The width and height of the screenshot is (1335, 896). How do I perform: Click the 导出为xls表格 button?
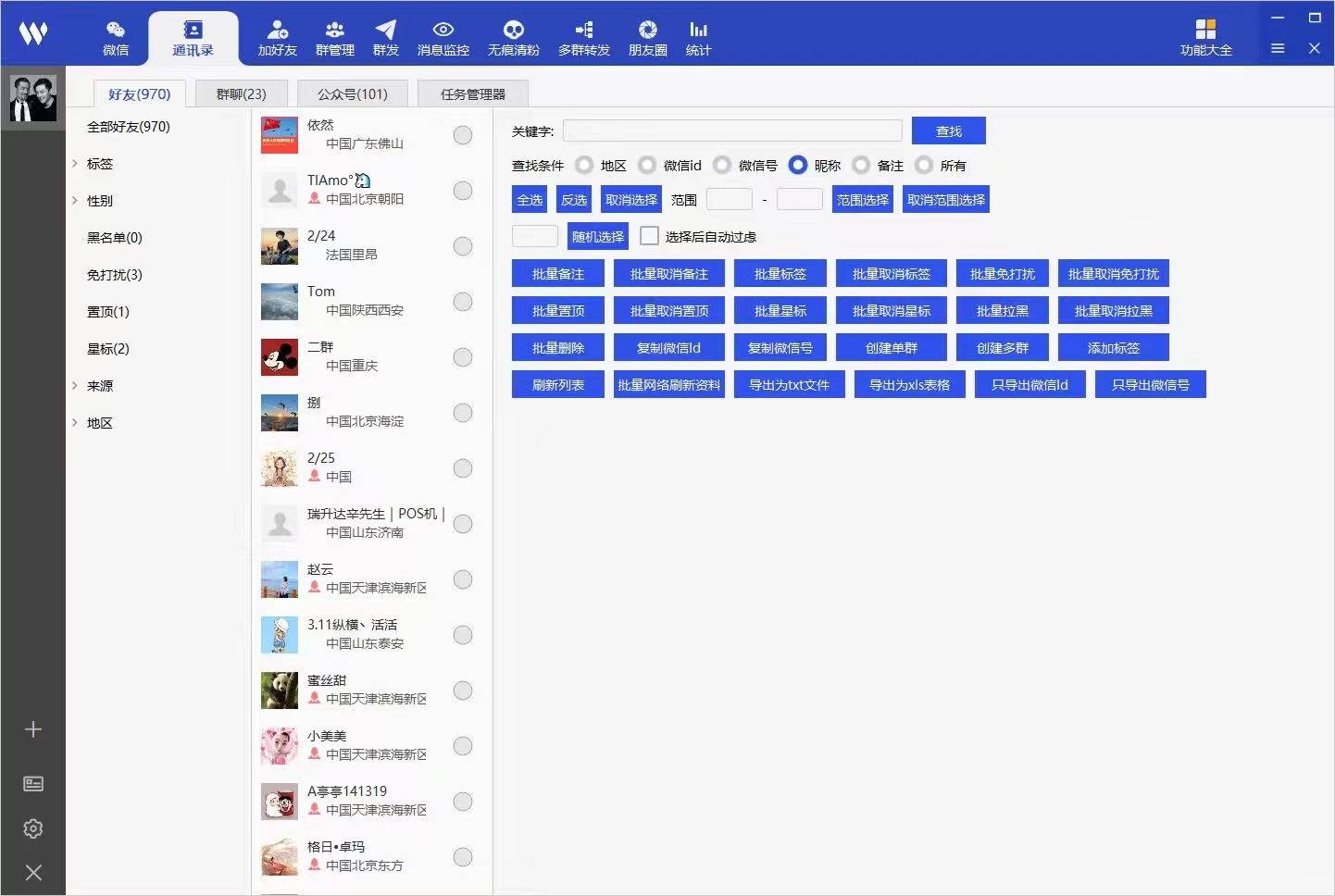click(910, 384)
